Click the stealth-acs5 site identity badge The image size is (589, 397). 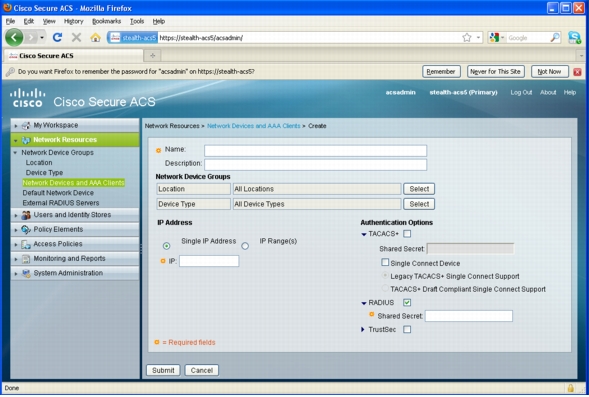point(133,38)
